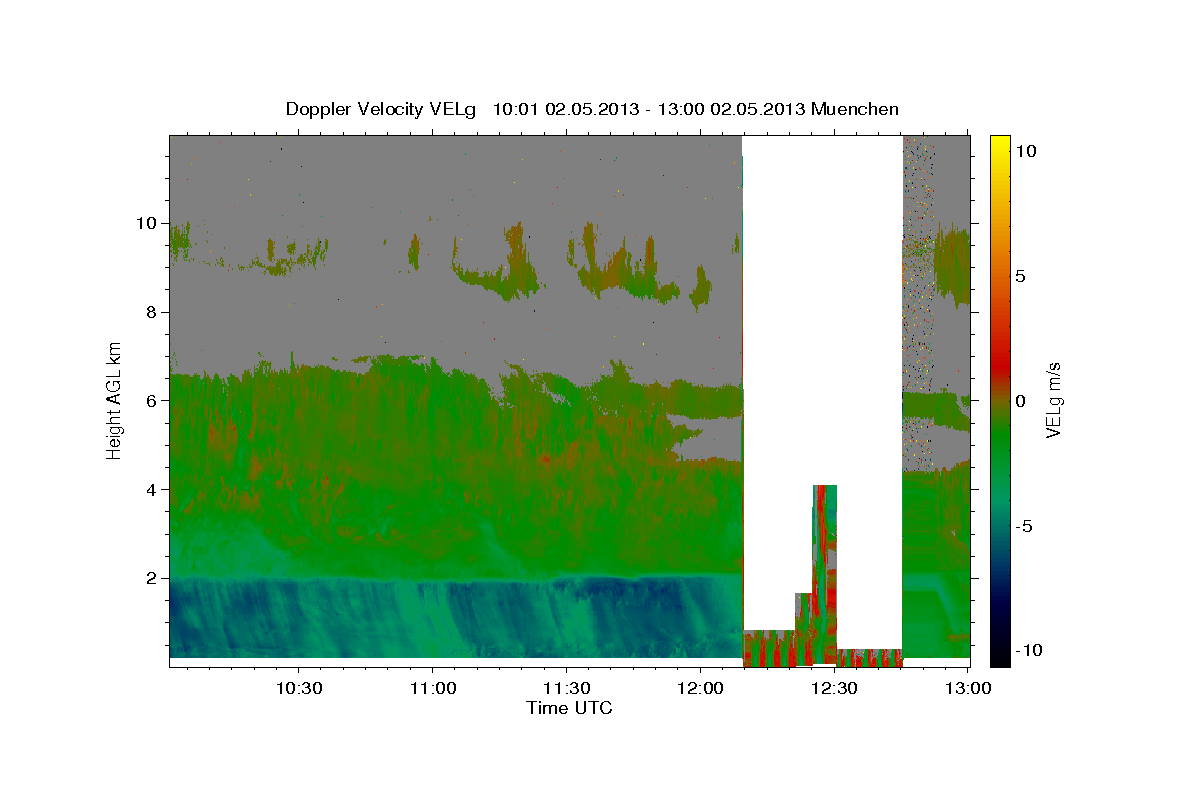Click the 'Muenchen' location text in title
This screenshot has height=800, width=1200.
coord(856,109)
